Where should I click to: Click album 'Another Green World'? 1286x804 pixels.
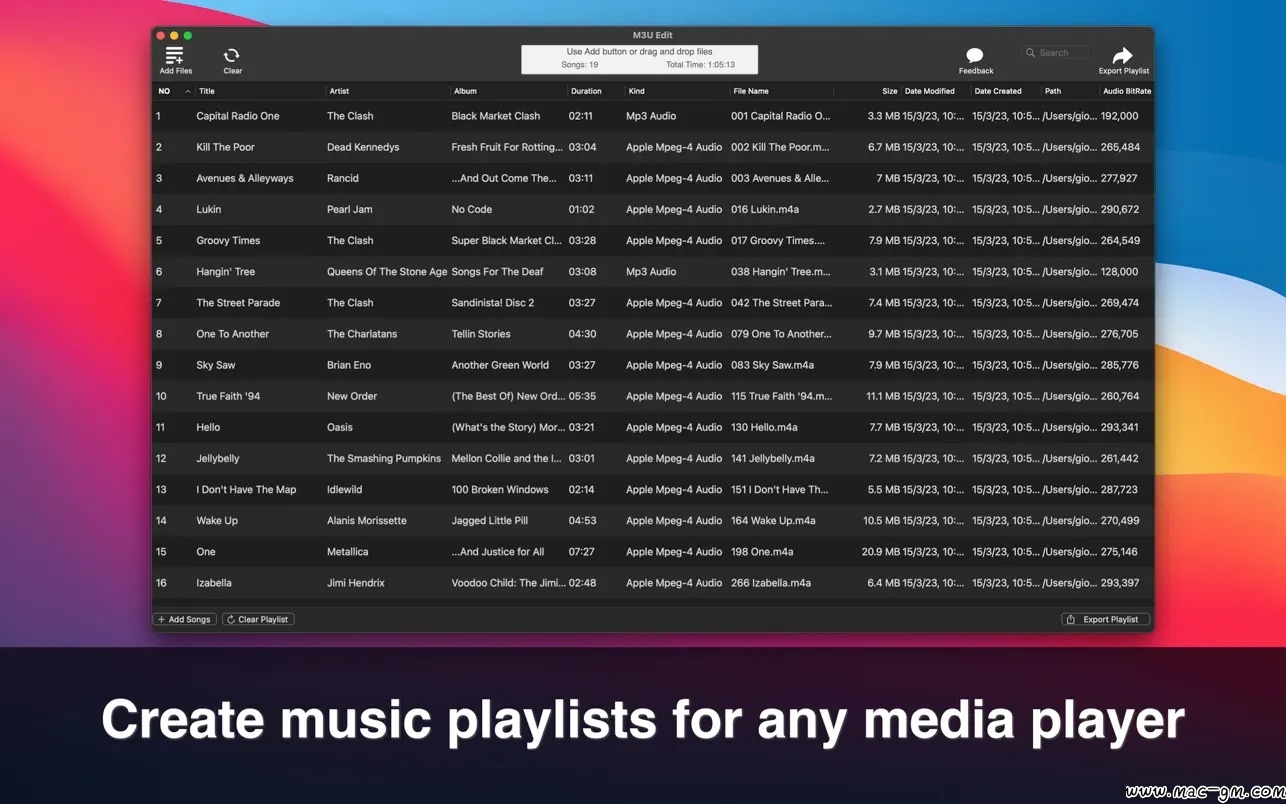coord(500,365)
